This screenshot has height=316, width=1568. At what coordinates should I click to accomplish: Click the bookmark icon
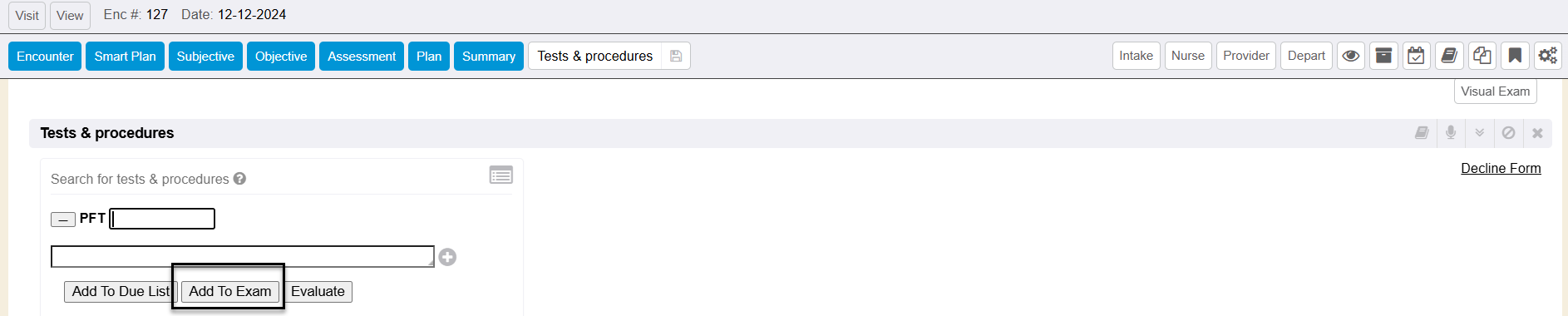(x=1515, y=56)
